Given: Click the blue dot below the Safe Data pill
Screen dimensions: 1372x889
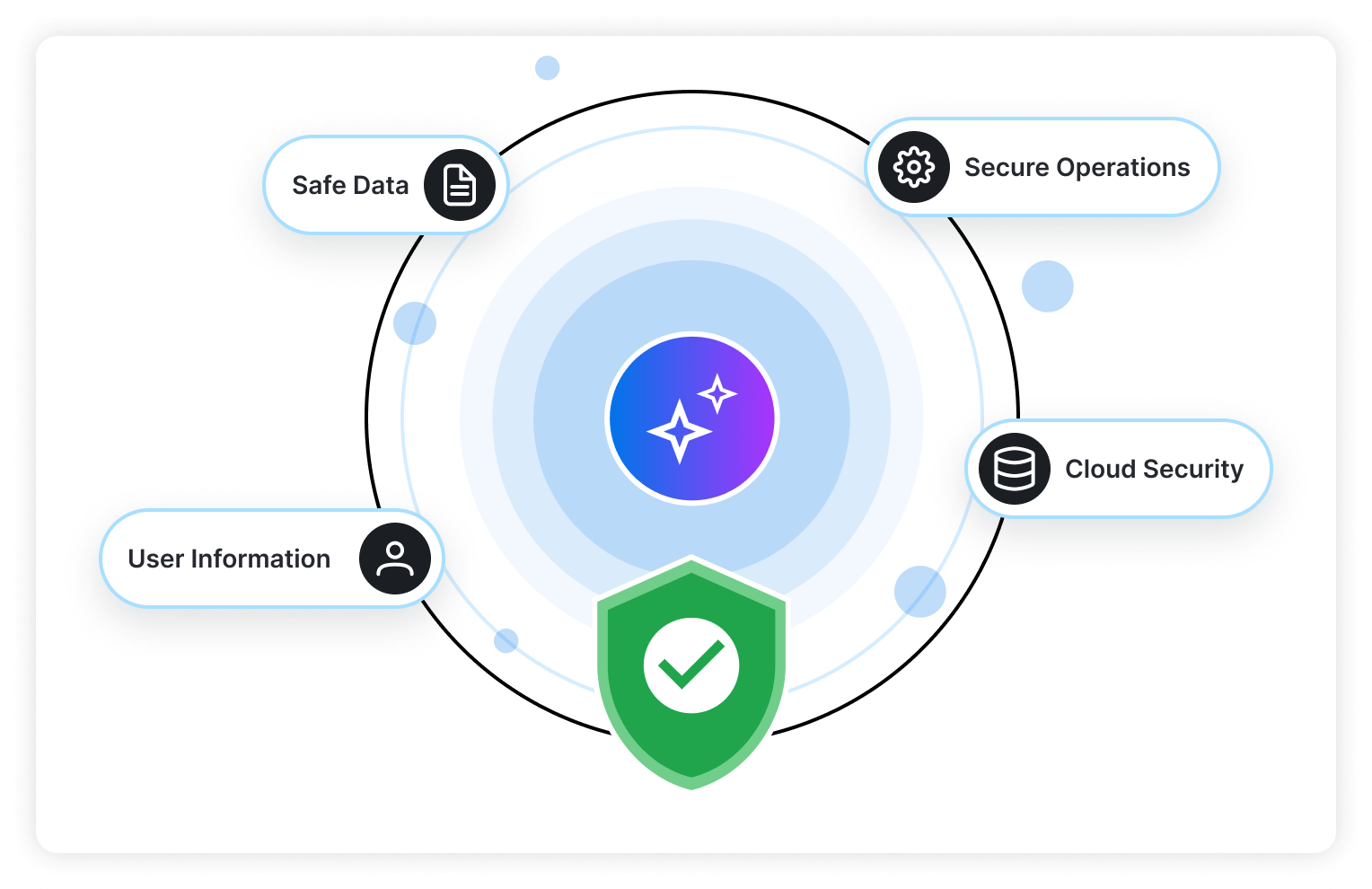Looking at the screenshot, I should coord(415,323).
